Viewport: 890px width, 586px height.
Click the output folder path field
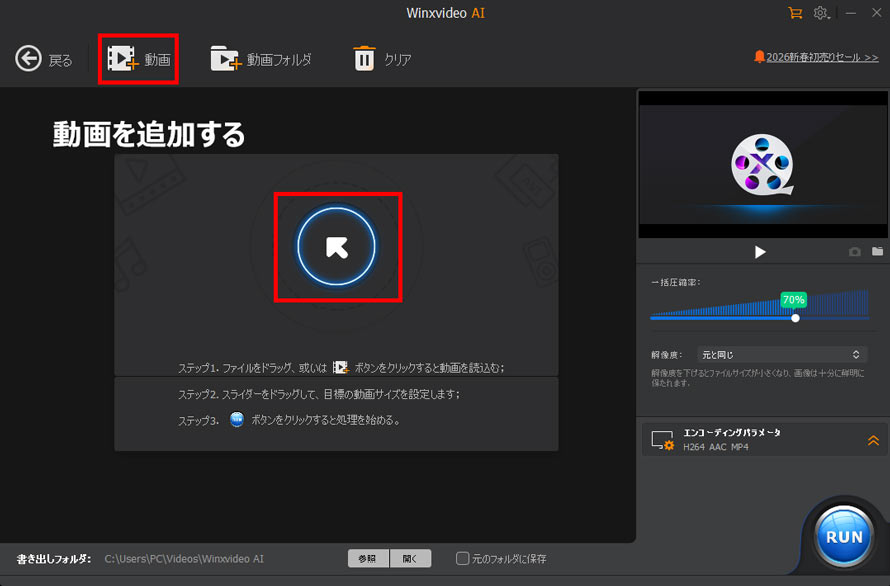[185, 558]
